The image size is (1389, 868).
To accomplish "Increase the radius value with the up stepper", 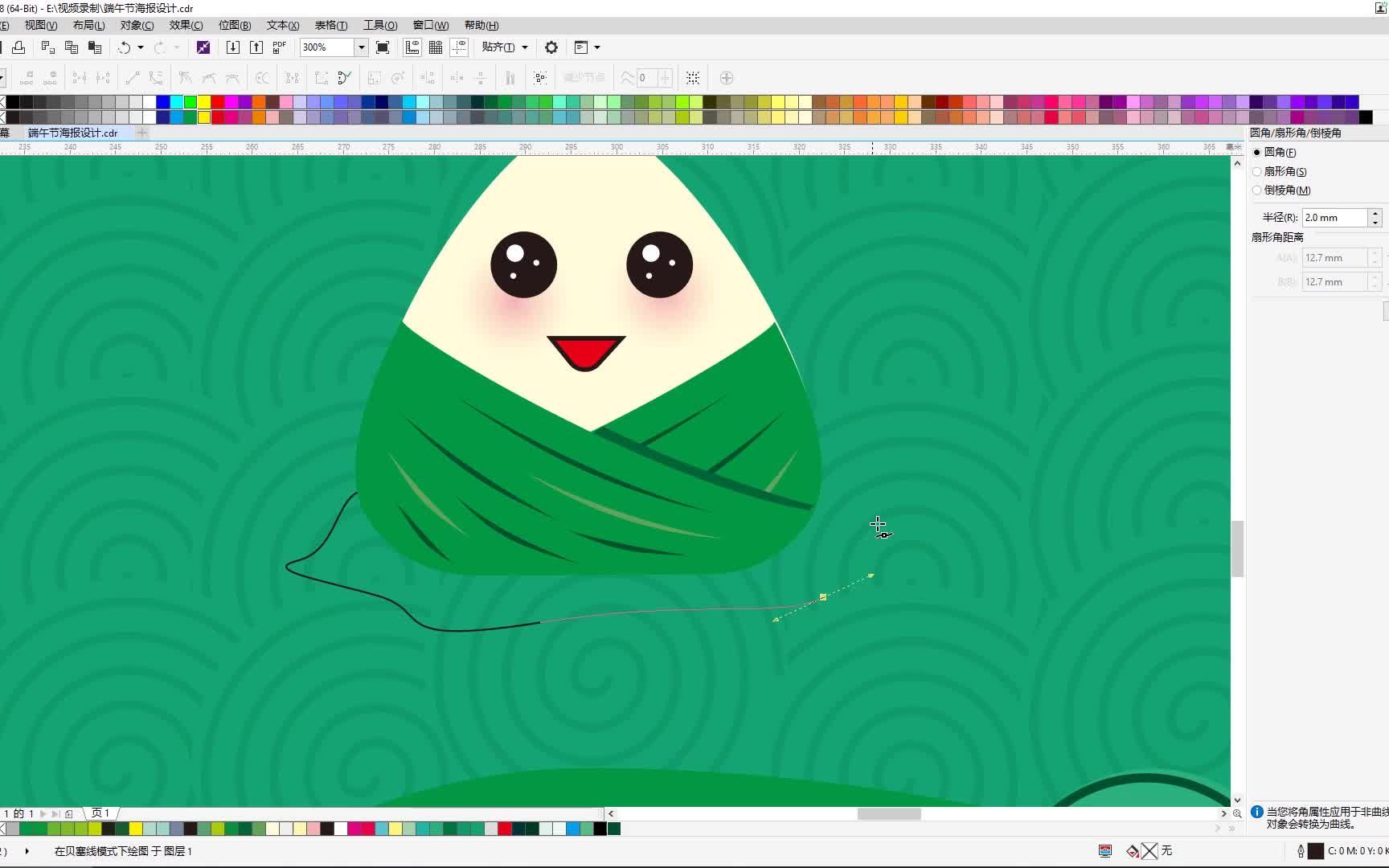I will [1375, 213].
